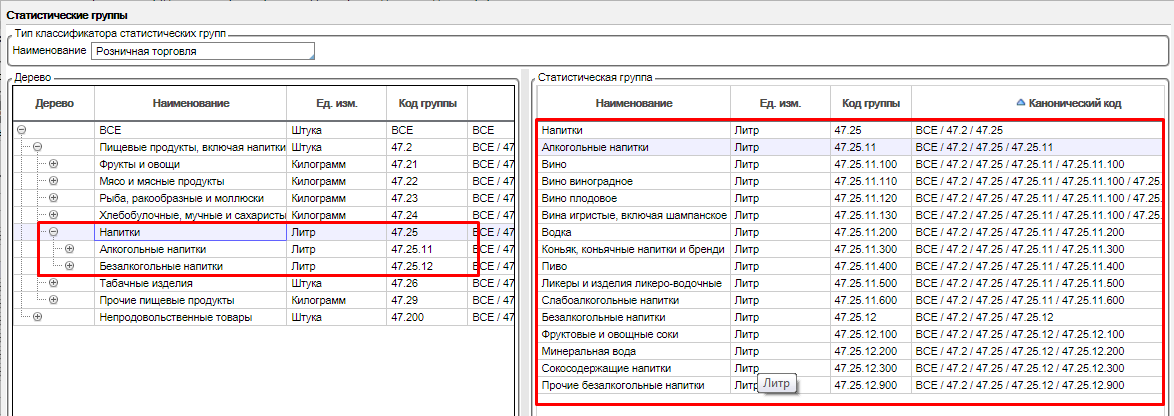
Task: Expand the Табачные изделия node
Action: (54, 283)
